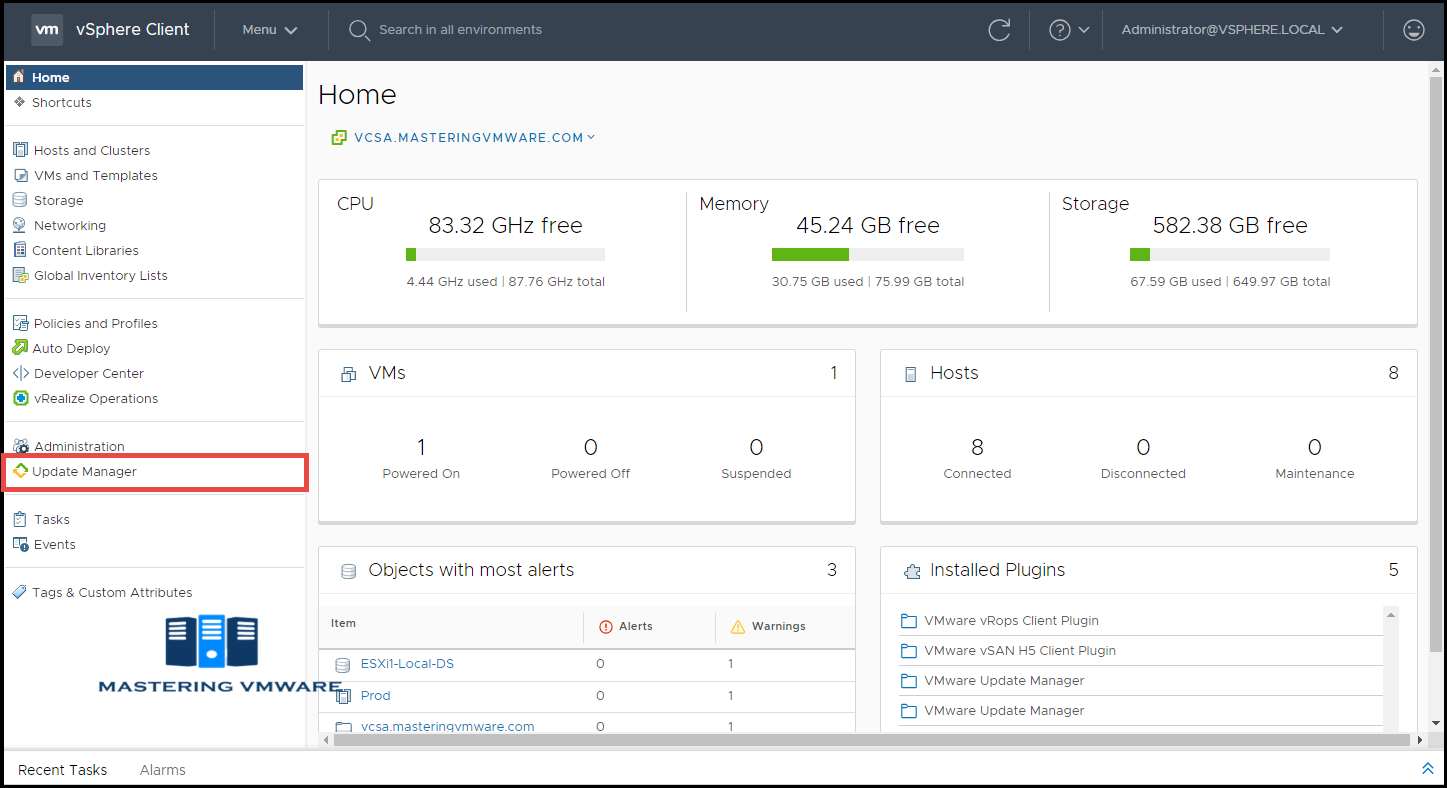Open the Menu dropdown
The width and height of the screenshot is (1447, 788).
(270, 30)
